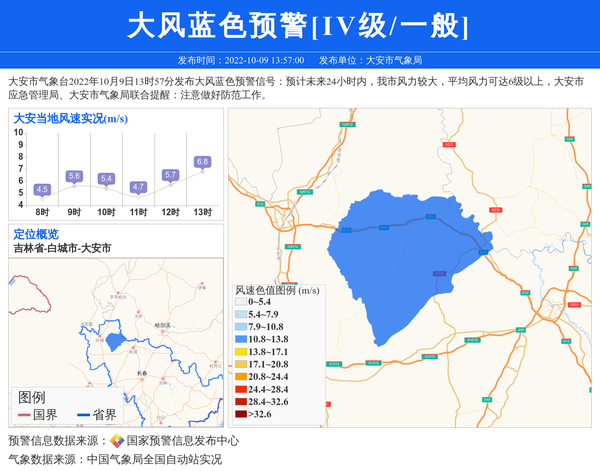This screenshot has width=600, height=471.
Task: Click the '4.7' wind speed badge
Action: [x=138, y=187]
